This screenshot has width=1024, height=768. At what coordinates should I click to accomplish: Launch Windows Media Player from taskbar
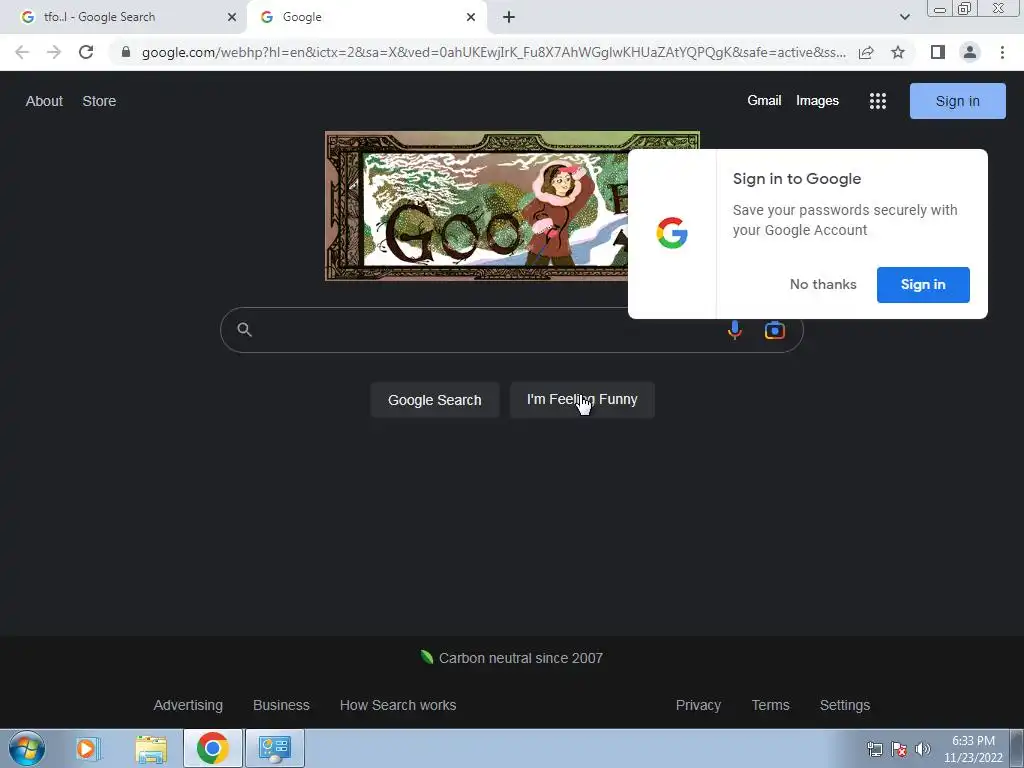[86, 748]
